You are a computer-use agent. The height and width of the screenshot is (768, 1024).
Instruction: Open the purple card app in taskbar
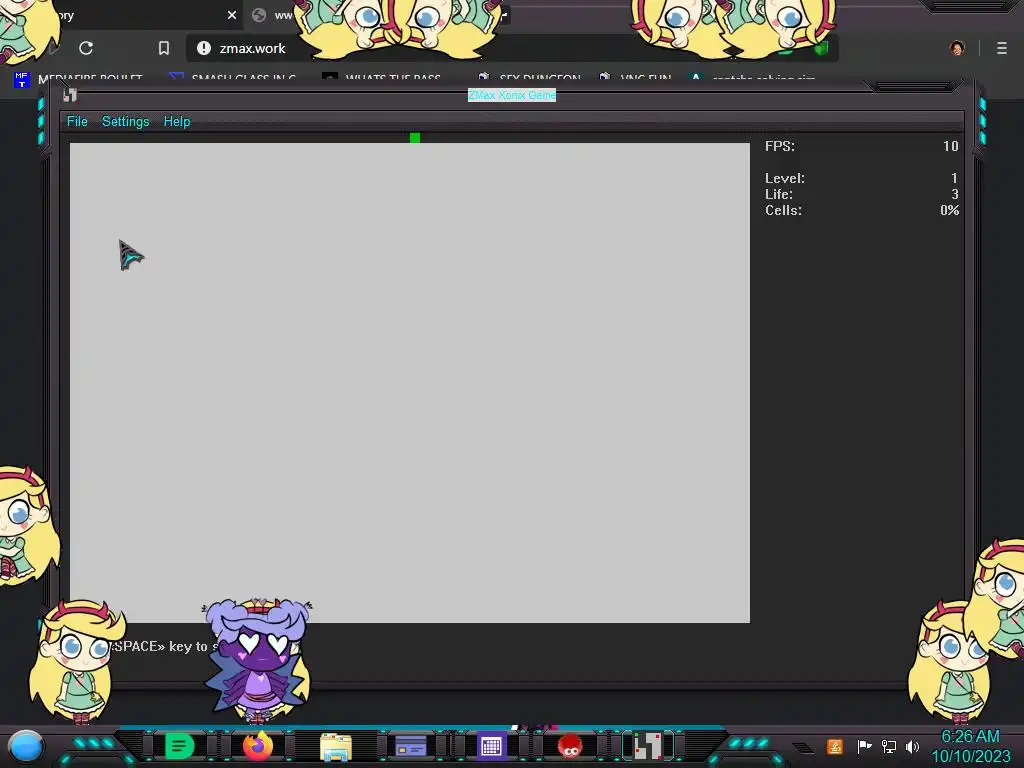pos(411,746)
